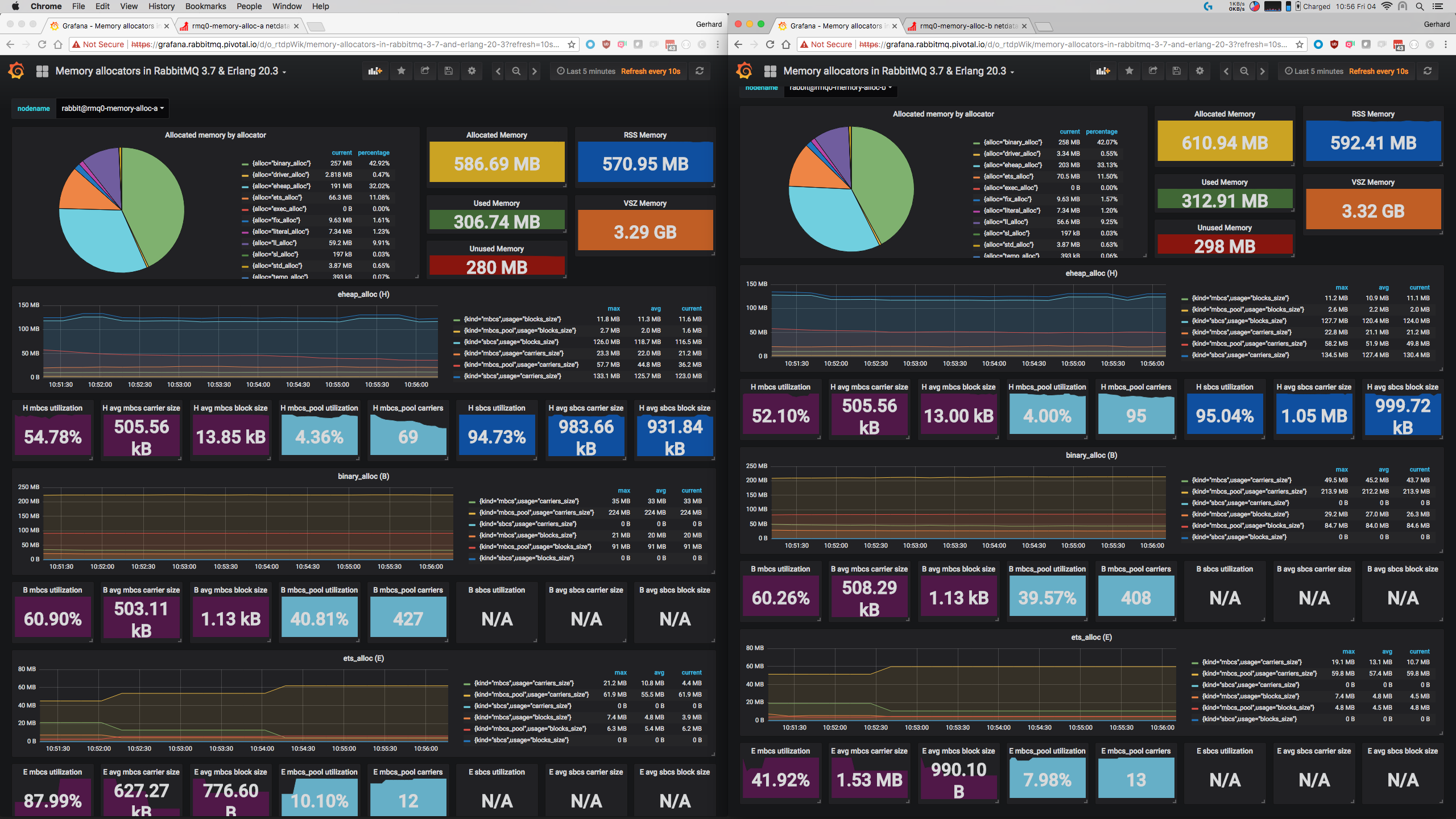The image size is (1456, 819).
Task: Open Chrome menu dots in right window
Action: [1446, 44]
